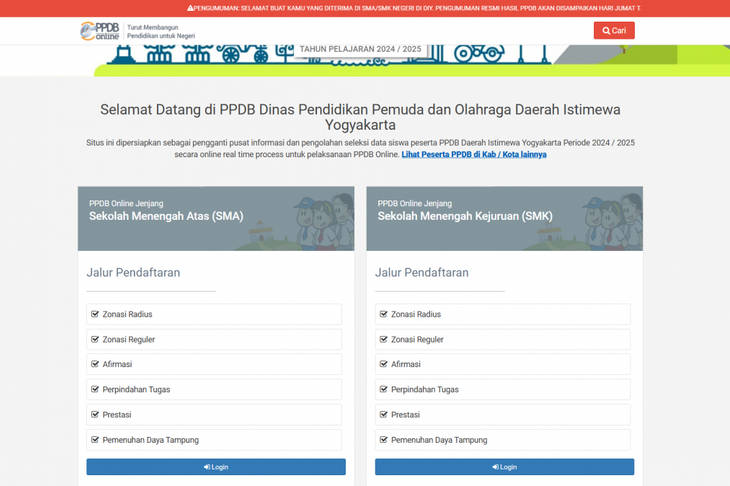Click the Selamat Datang di PPDB heading

pyautogui.click(x=360, y=117)
